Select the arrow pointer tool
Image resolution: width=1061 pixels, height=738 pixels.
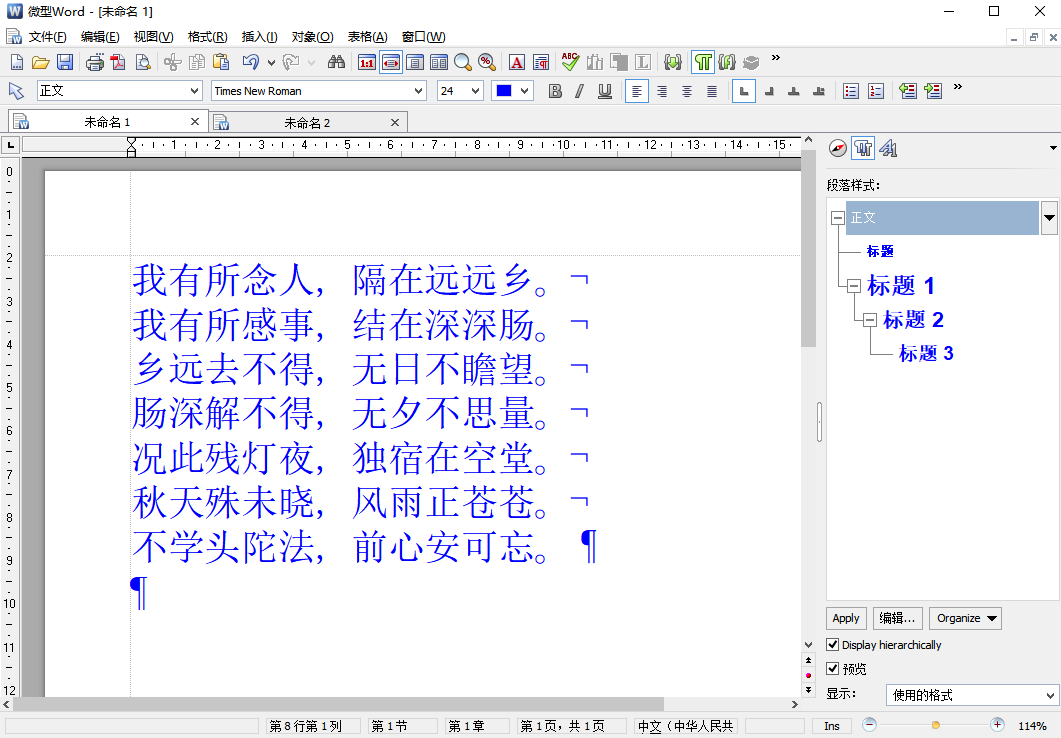pyautogui.click(x=16, y=91)
